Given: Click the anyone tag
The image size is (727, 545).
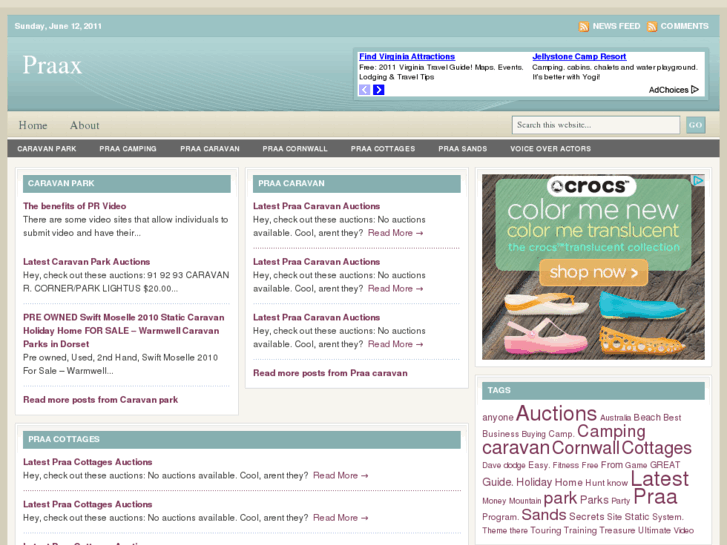Looking at the screenshot, I should 498,417.
